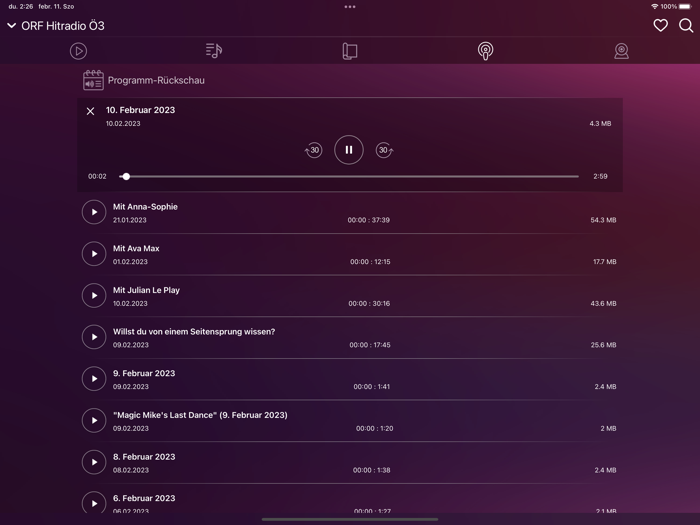Tap the Wi-Fi icon in status bar
The height and width of the screenshot is (525, 700).
(654, 6)
